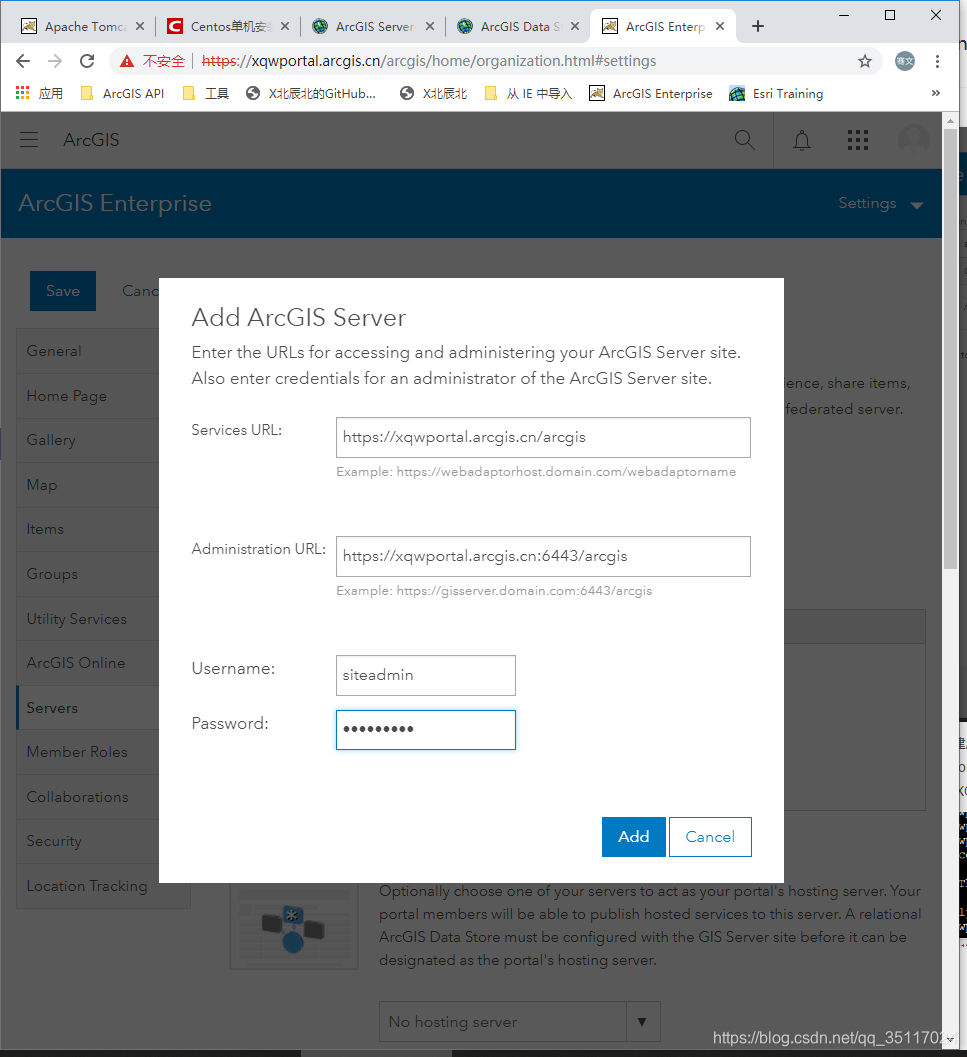Close the active ArcGIS Enterprise tab
Screen dimensions: 967x1057
click(720, 26)
